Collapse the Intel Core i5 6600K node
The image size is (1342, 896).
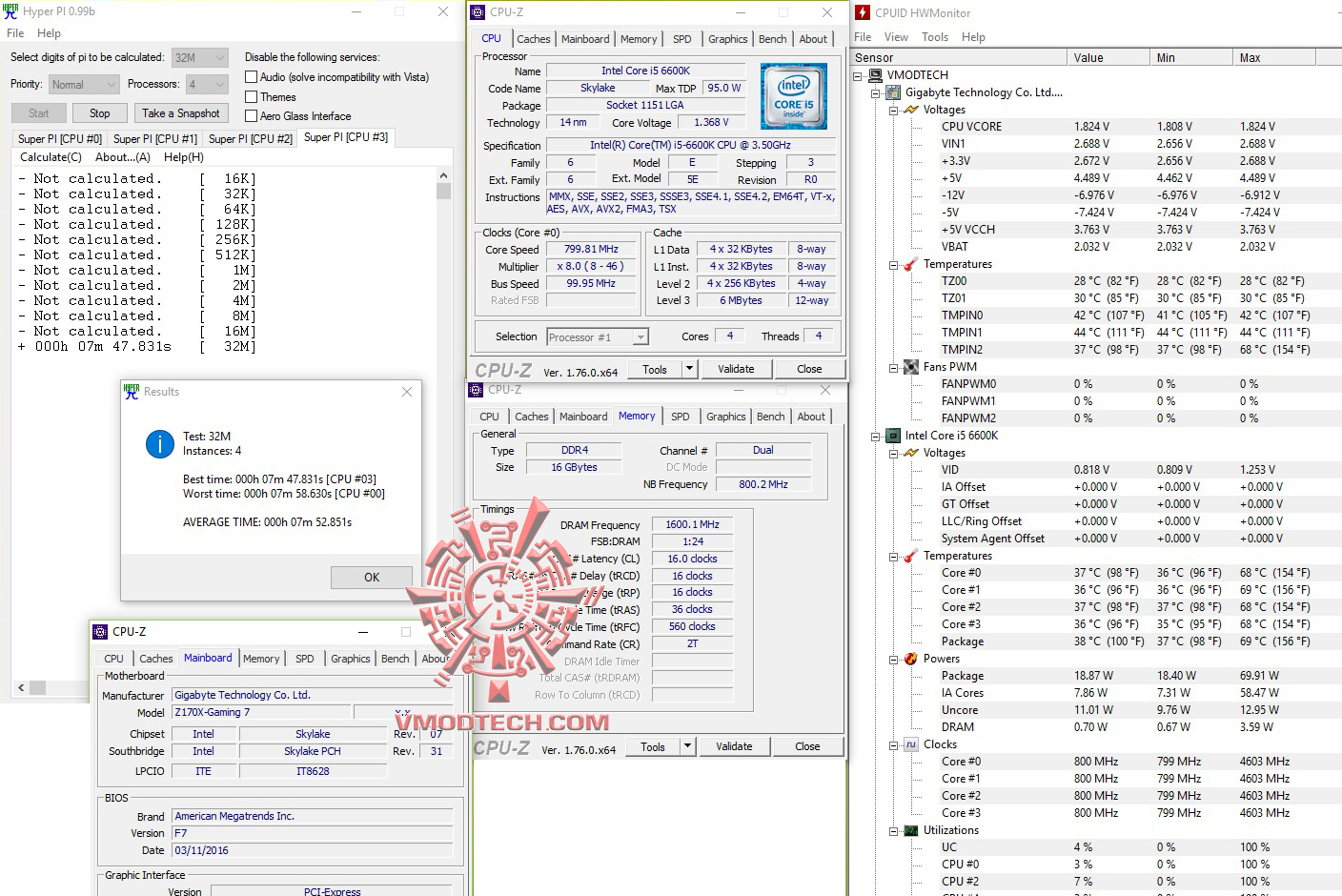(x=876, y=436)
